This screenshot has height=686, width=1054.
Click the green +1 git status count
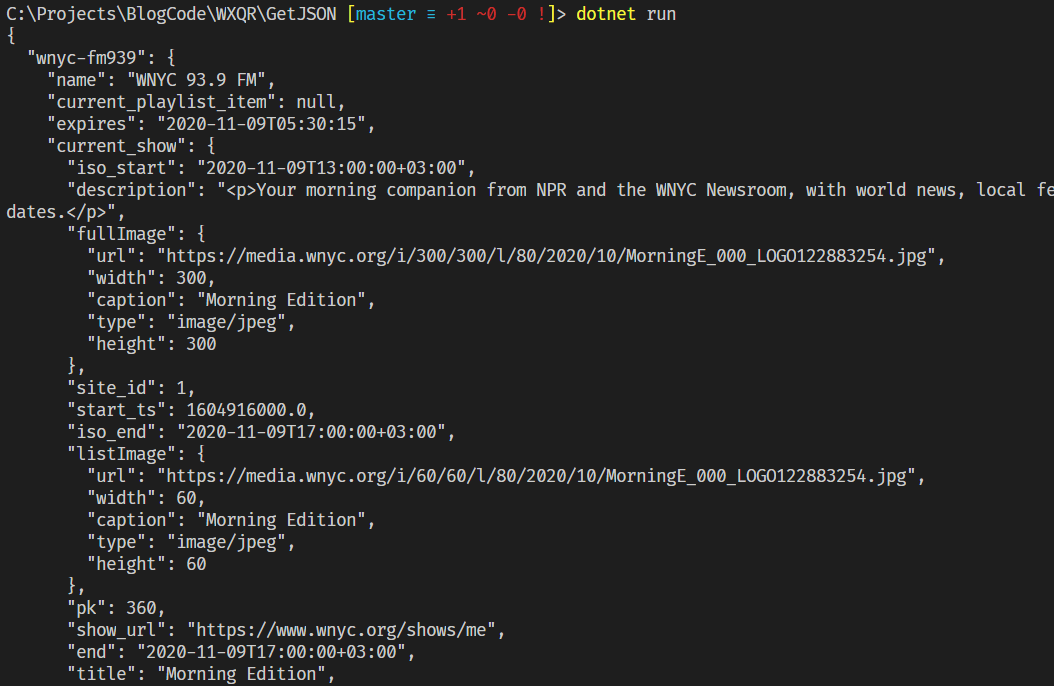(456, 14)
